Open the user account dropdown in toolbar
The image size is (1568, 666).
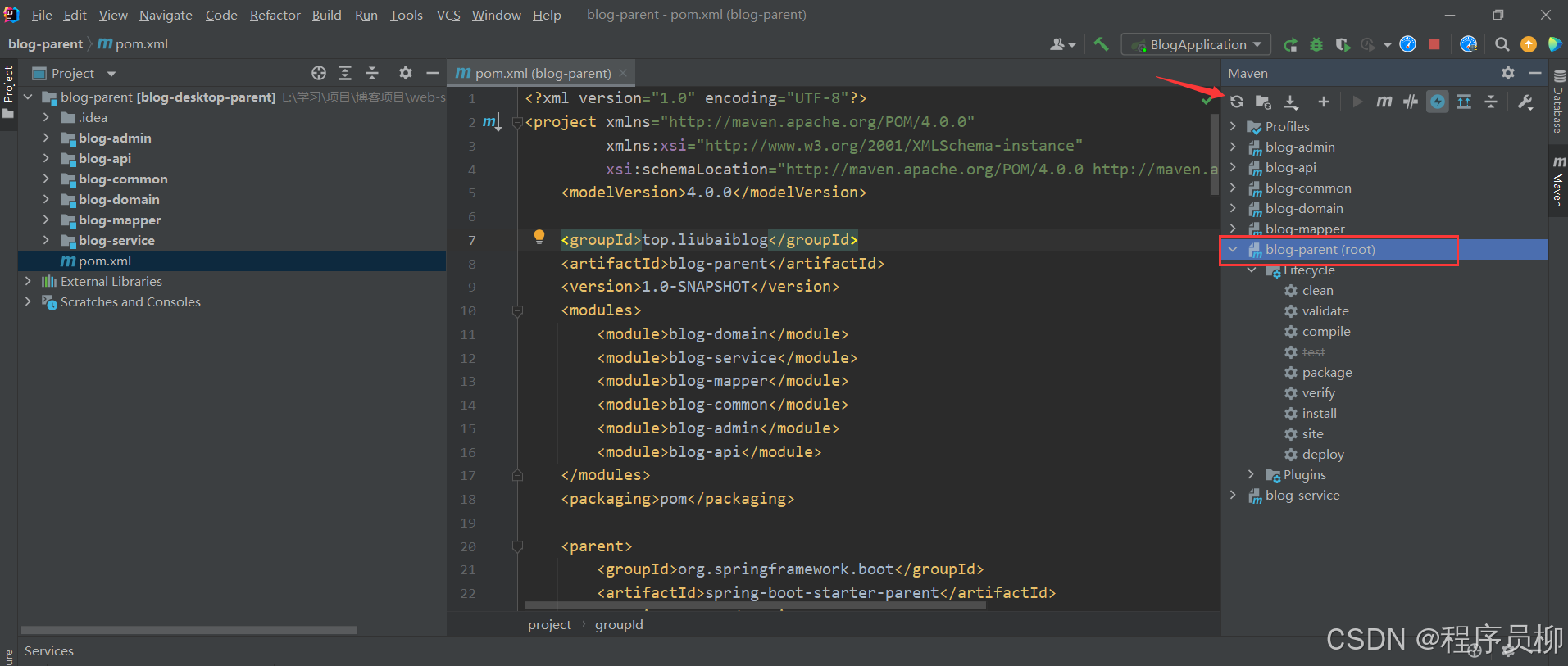point(1063,44)
